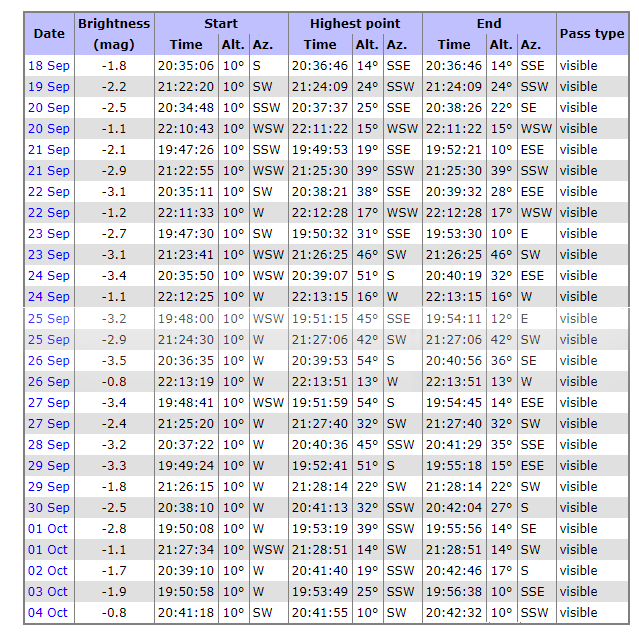
Task: Follow 29 Sep link with brightness -3.3
Action: pos(48,466)
